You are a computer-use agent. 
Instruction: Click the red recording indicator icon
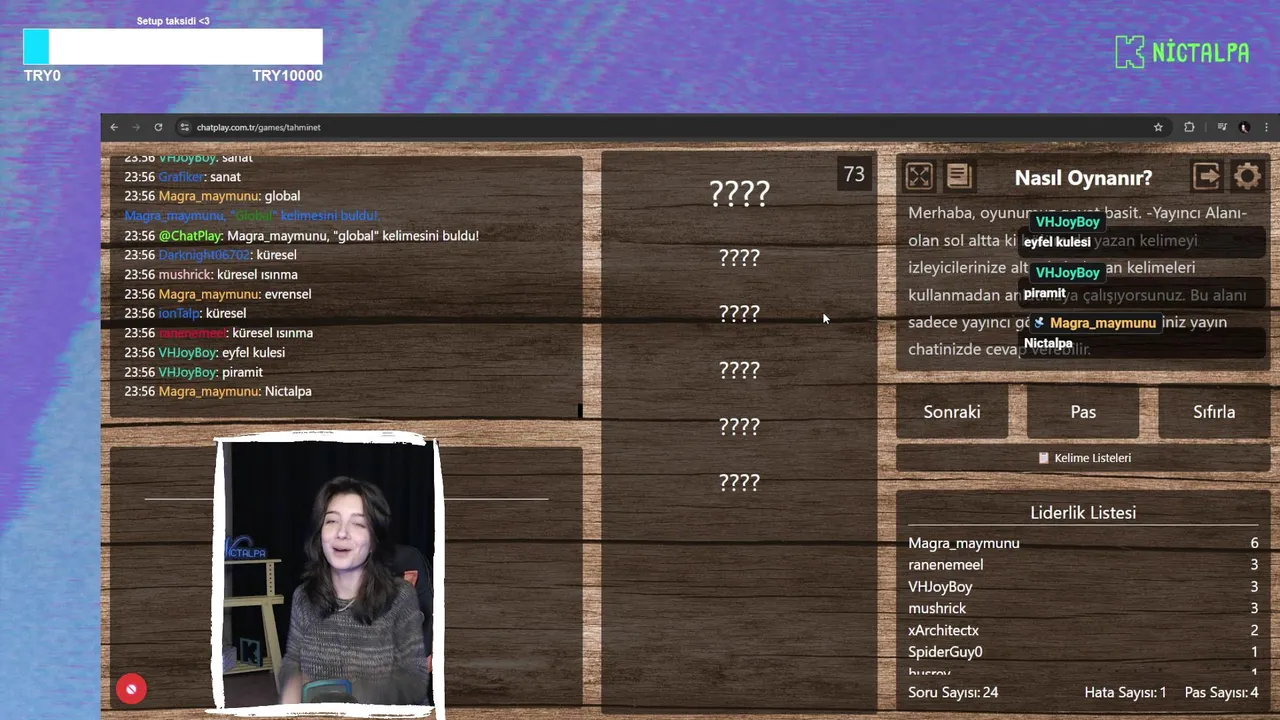point(131,689)
